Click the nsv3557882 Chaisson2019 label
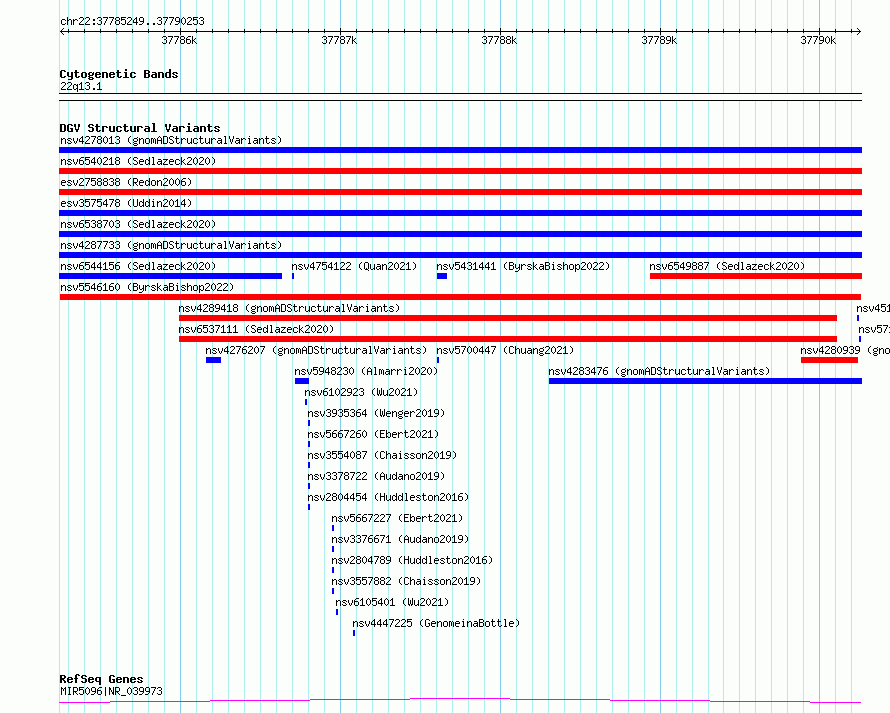Screen dimensions: 890x713 point(406,581)
